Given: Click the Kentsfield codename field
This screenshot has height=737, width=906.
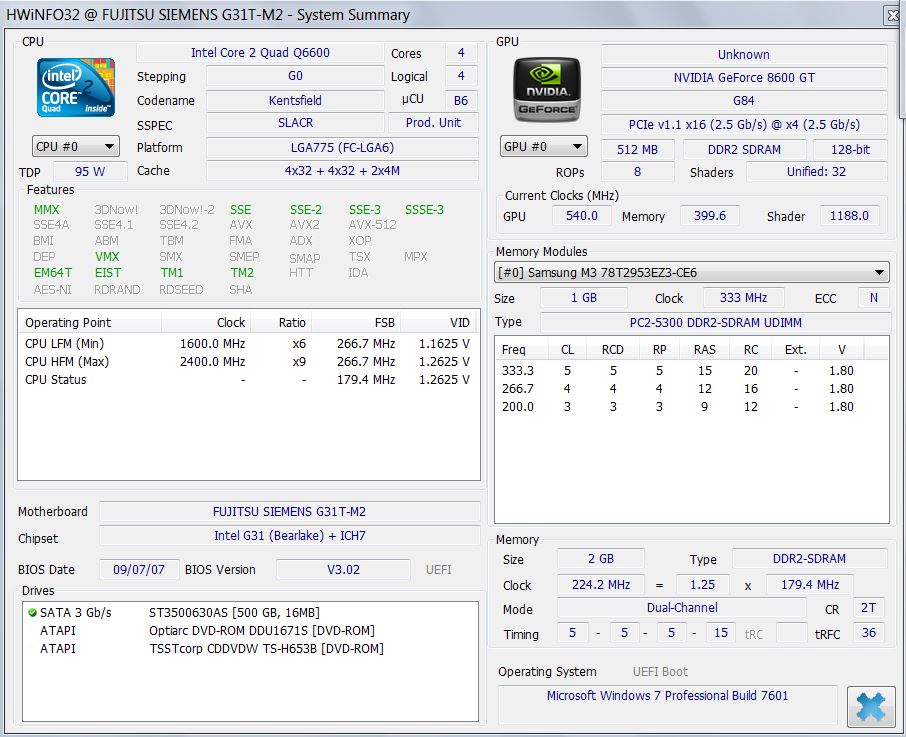Looking at the screenshot, I should click(x=295, y=100).
